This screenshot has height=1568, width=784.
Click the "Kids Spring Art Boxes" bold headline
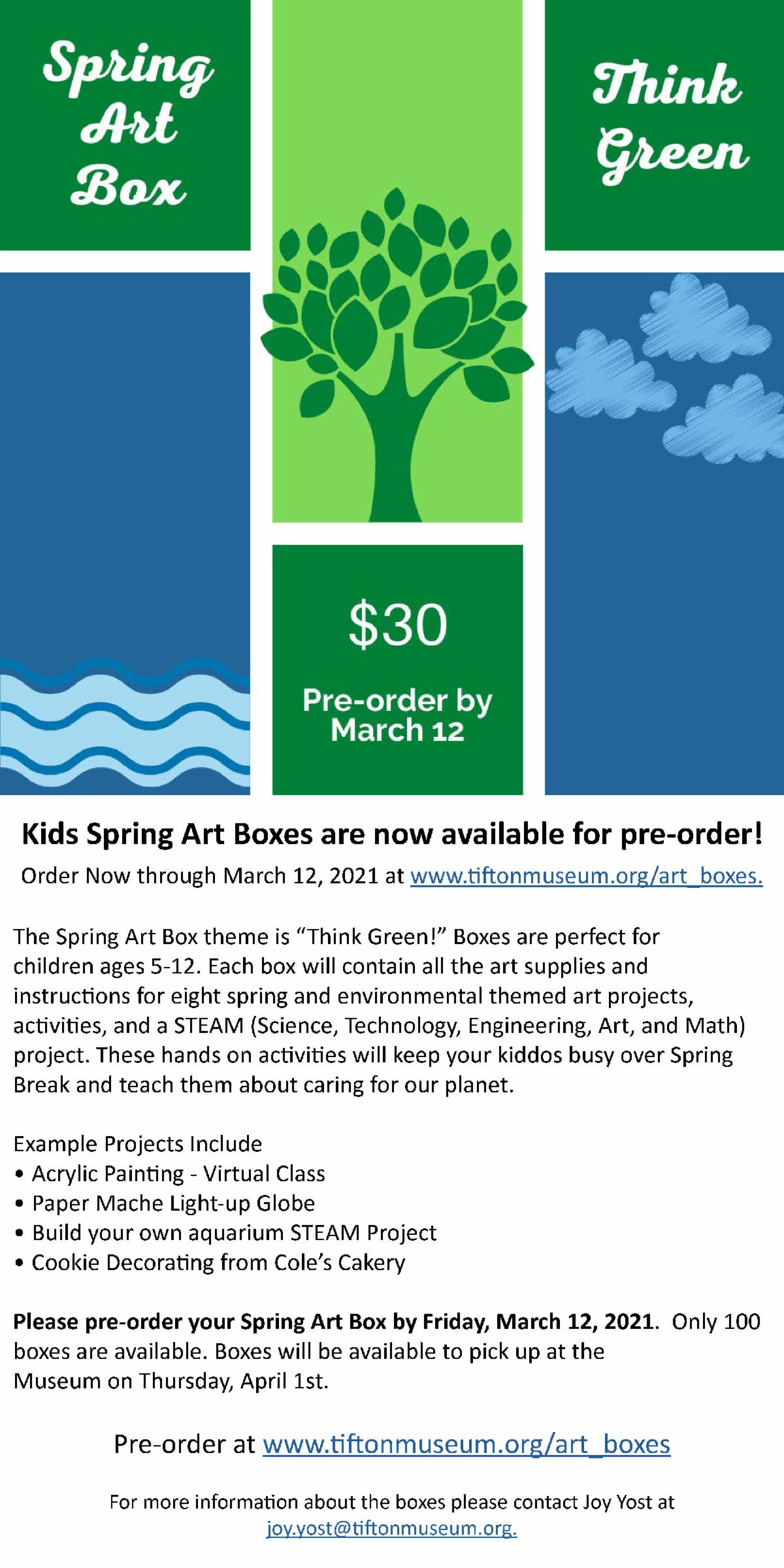(392, 835)
